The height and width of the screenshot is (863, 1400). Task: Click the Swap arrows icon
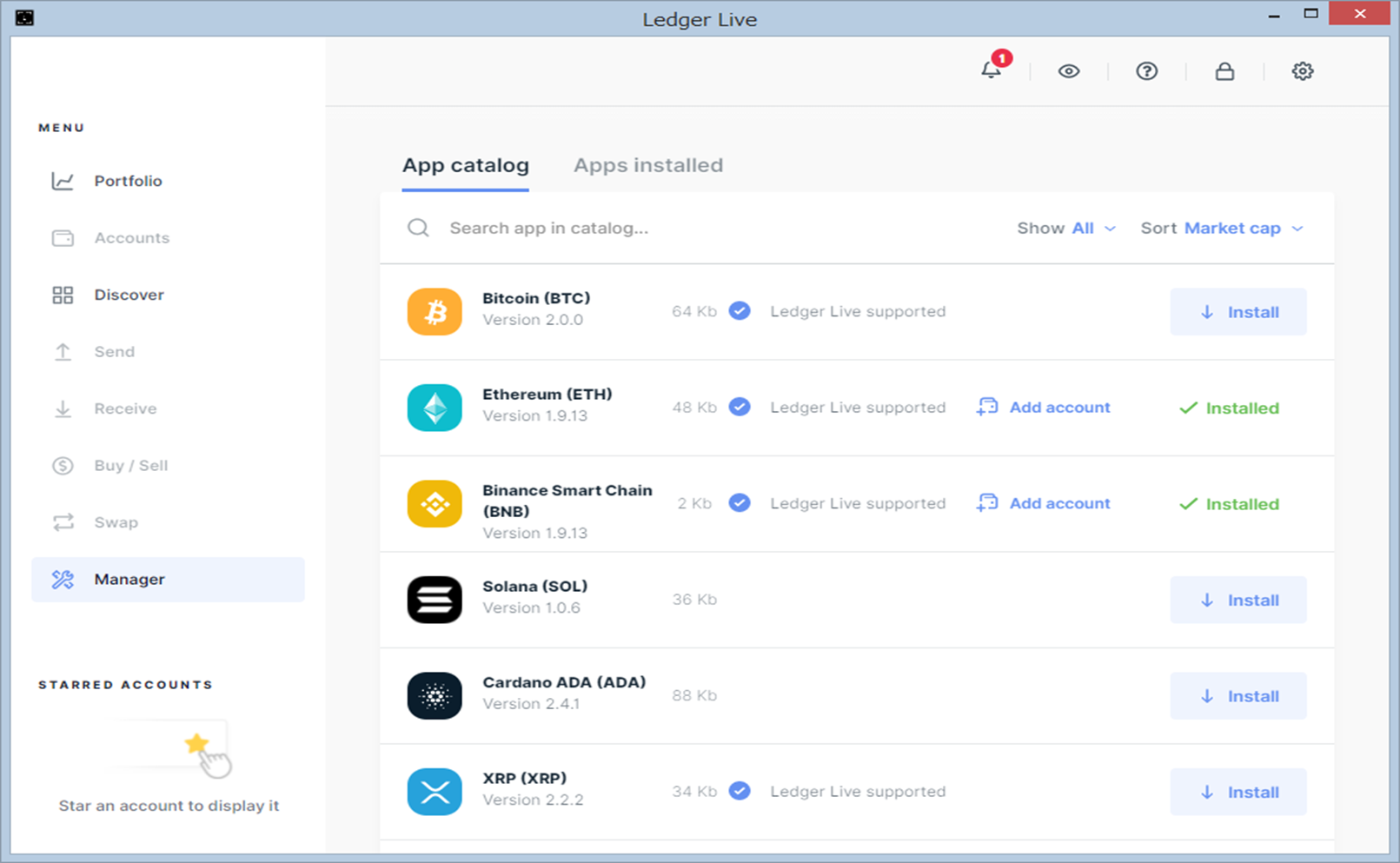point(63,522)
